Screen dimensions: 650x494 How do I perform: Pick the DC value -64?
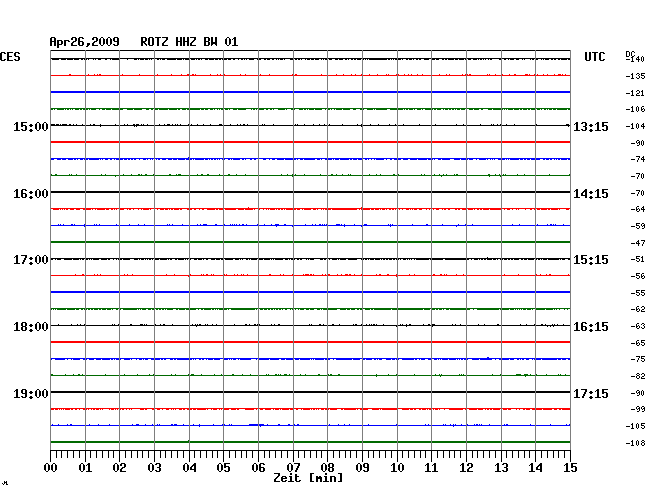click(638, 209)
